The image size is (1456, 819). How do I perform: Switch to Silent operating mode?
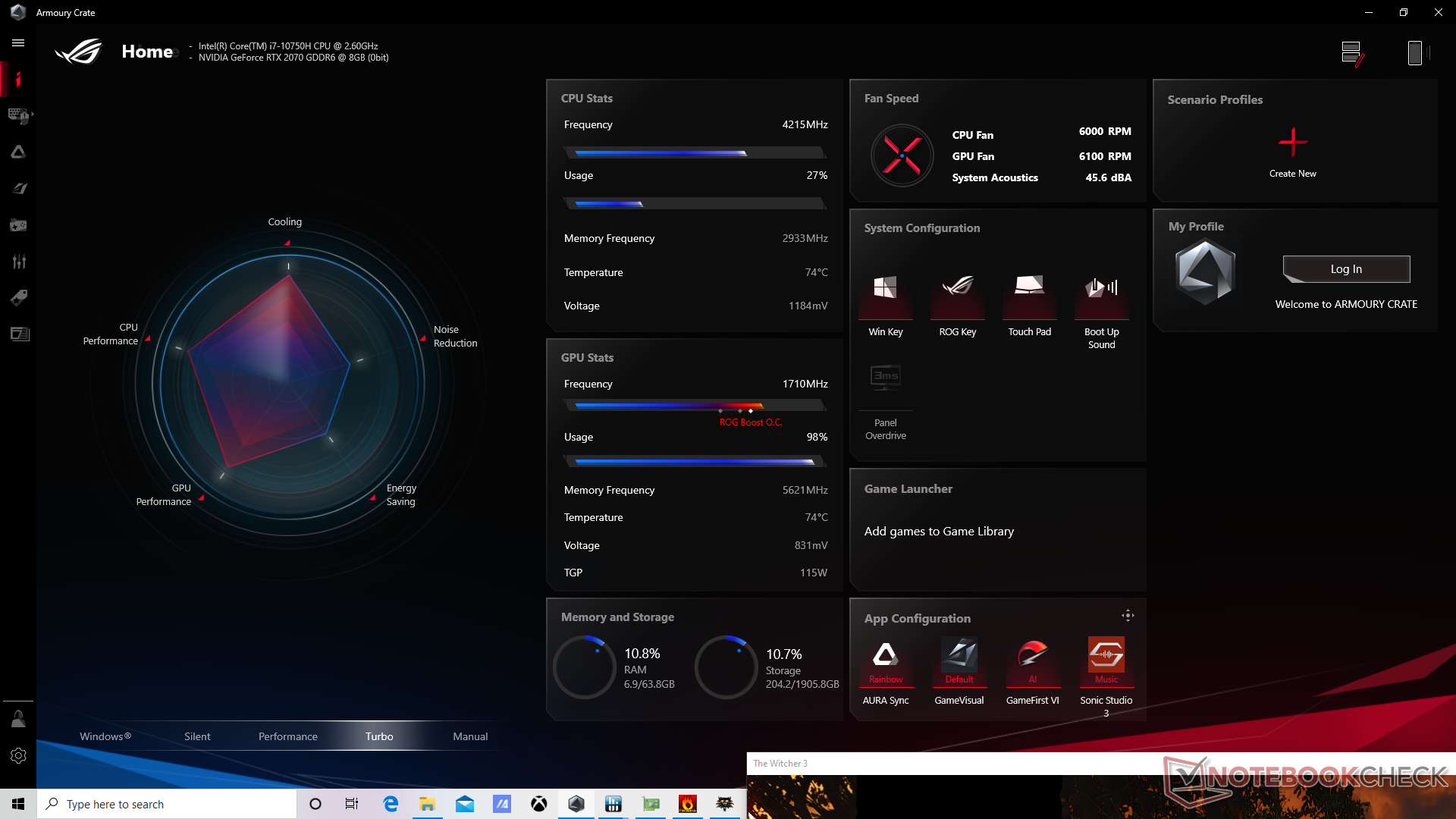coord(197,736)
